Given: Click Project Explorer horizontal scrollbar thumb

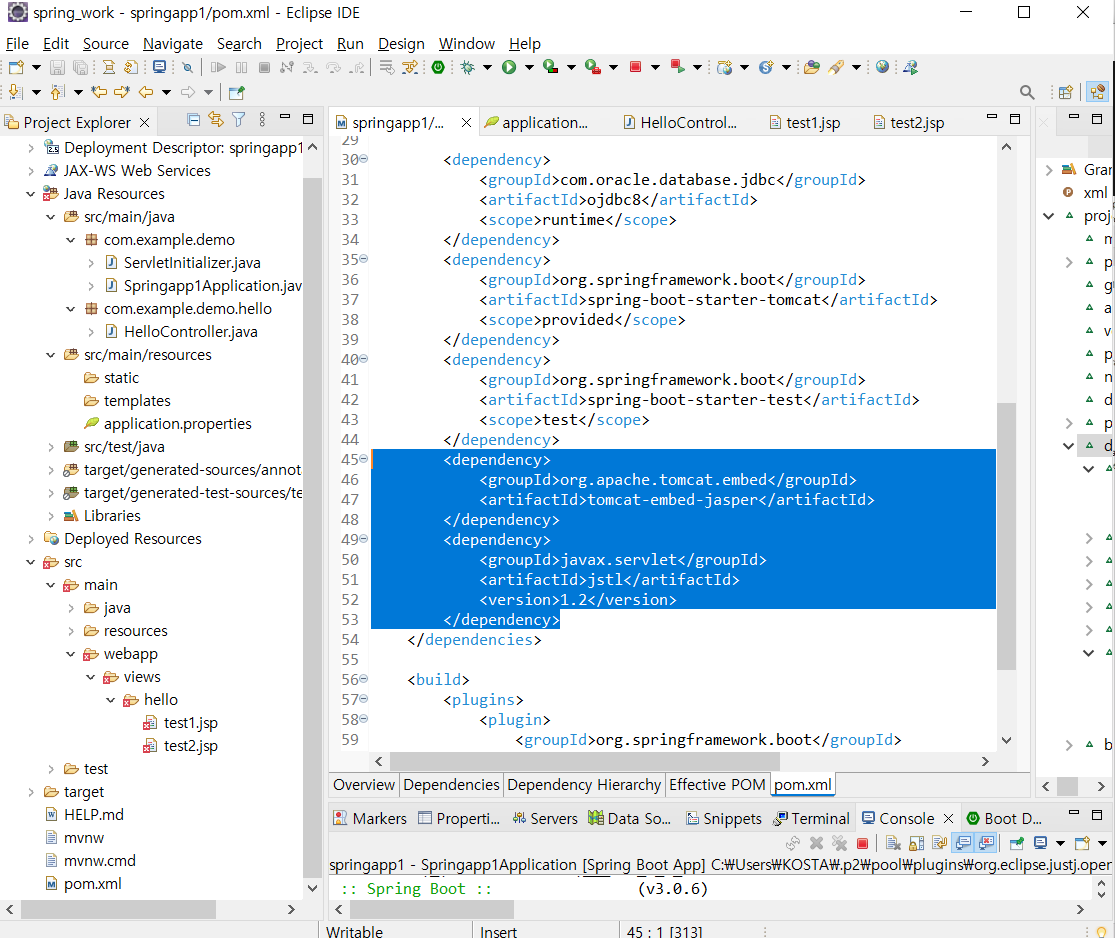Looking at the screenshot, I should click(118, 909).
